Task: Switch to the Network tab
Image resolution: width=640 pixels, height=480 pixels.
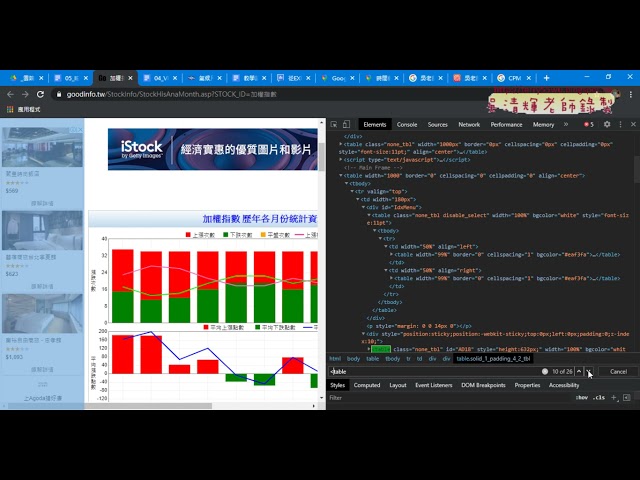Action: point(469,124)
